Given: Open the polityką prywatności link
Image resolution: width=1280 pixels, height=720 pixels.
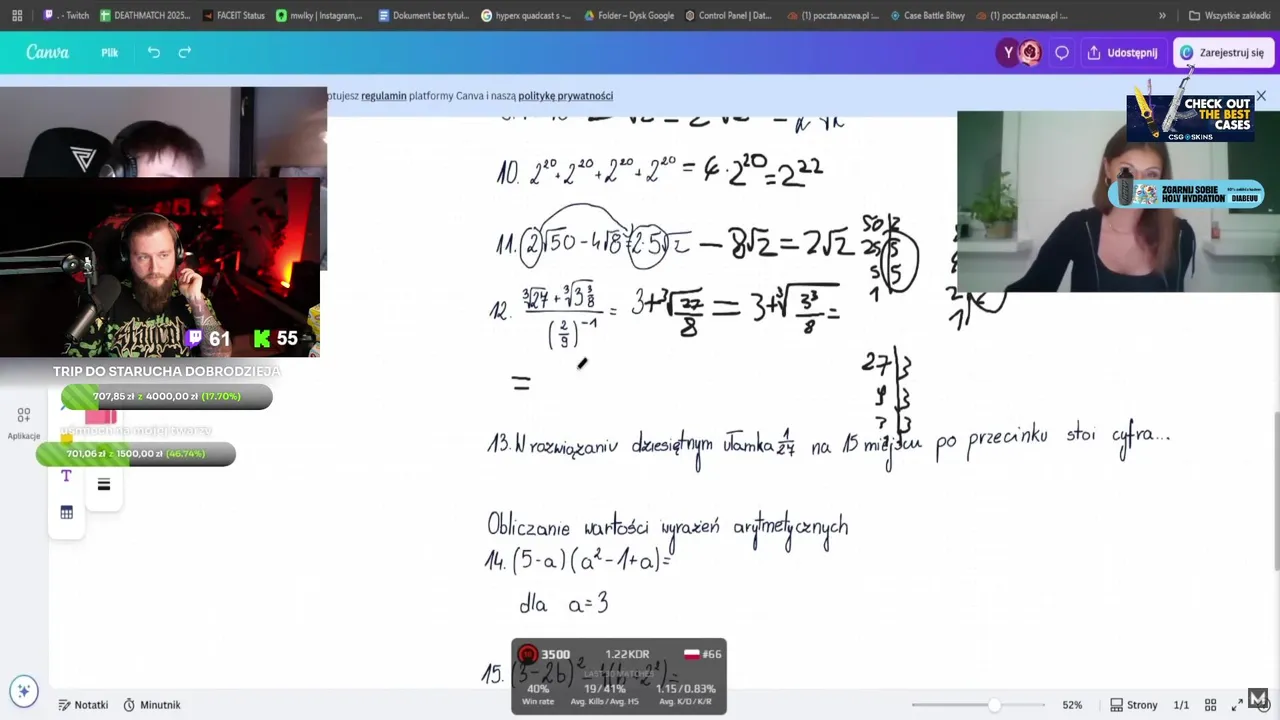Looking at the screenshot, I should [566, 96].
